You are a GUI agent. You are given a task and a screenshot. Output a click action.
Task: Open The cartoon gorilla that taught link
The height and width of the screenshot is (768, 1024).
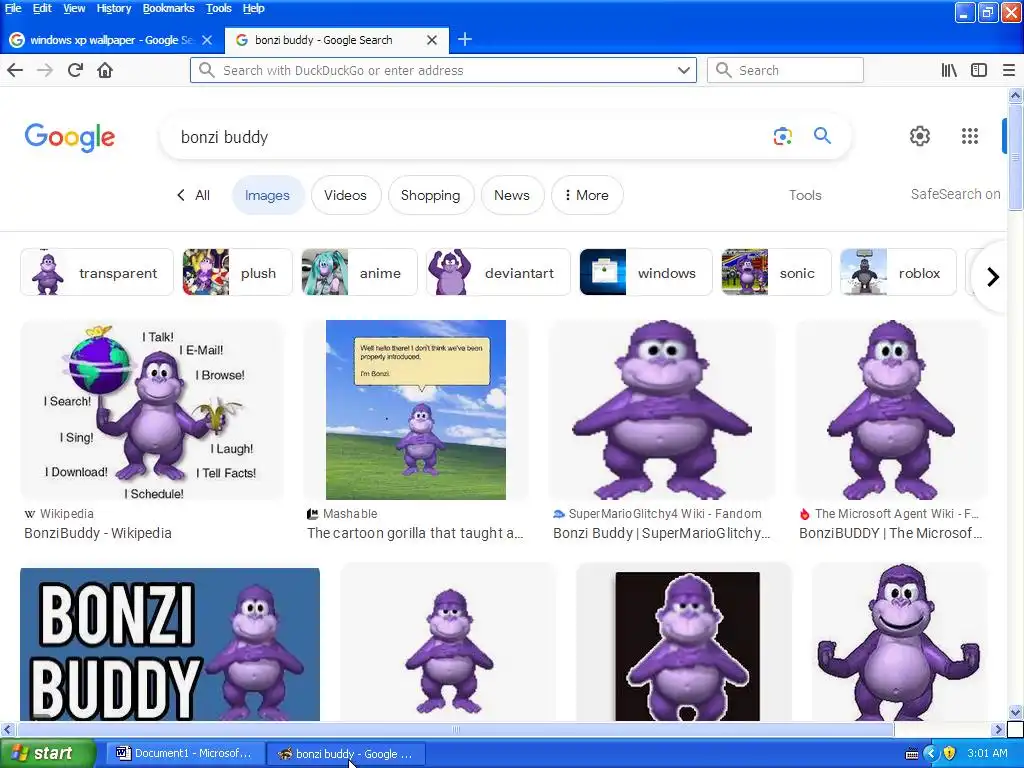point(415,533)
